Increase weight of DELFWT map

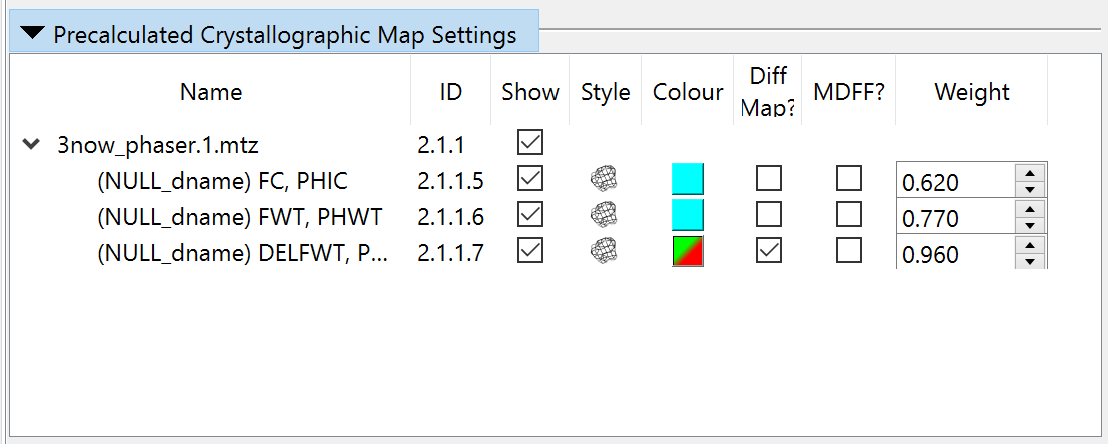point(1030,245)
